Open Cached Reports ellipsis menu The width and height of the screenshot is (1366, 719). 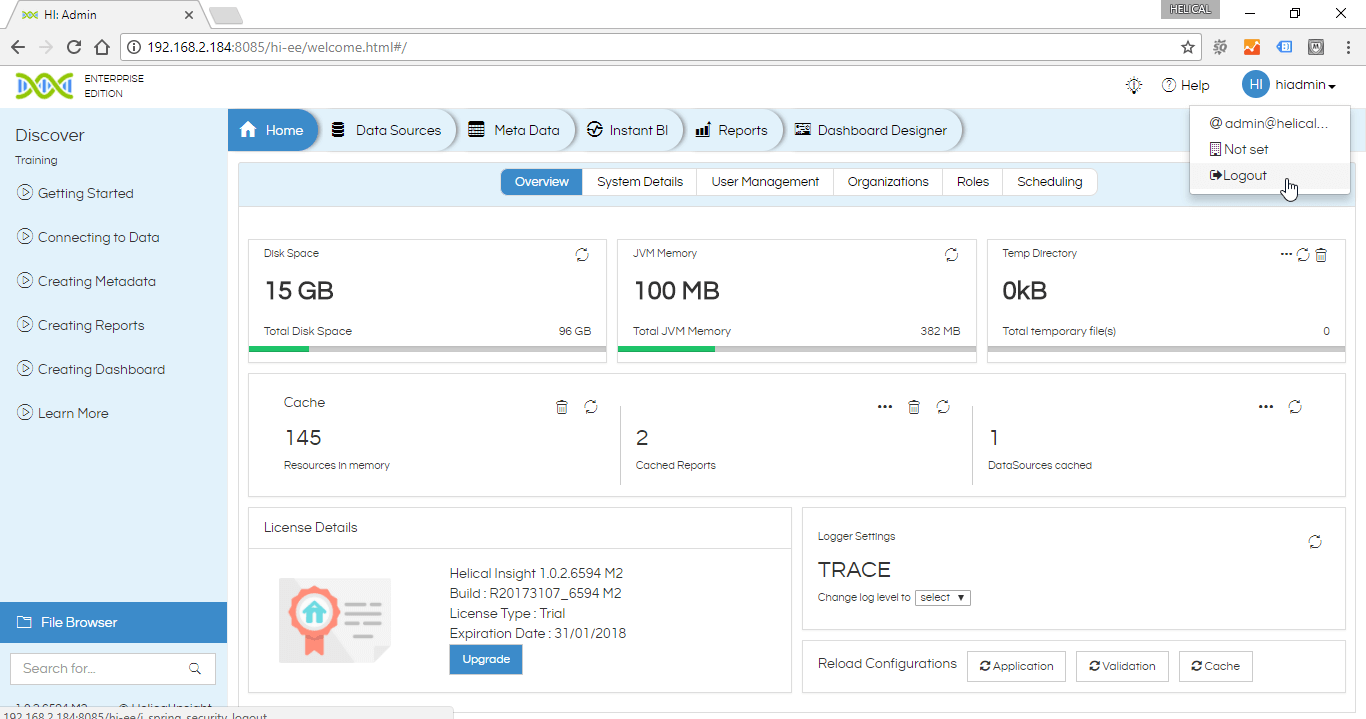pos(885,407)
